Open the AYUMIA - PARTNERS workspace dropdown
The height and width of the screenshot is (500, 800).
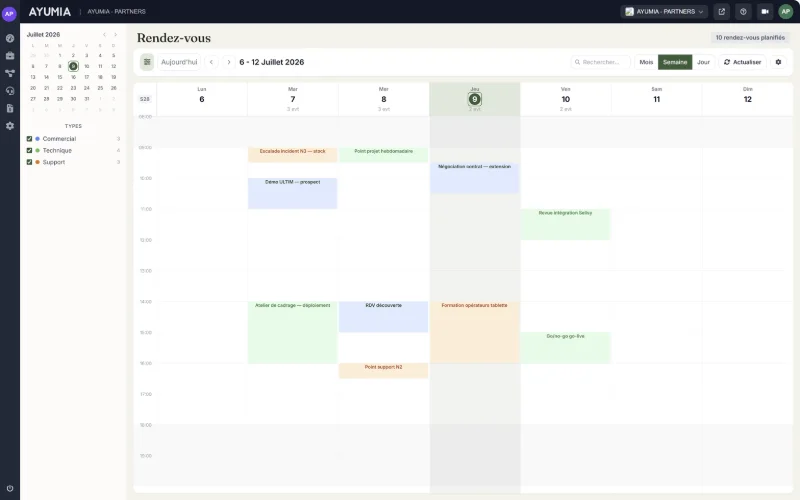tap(664, 11)
